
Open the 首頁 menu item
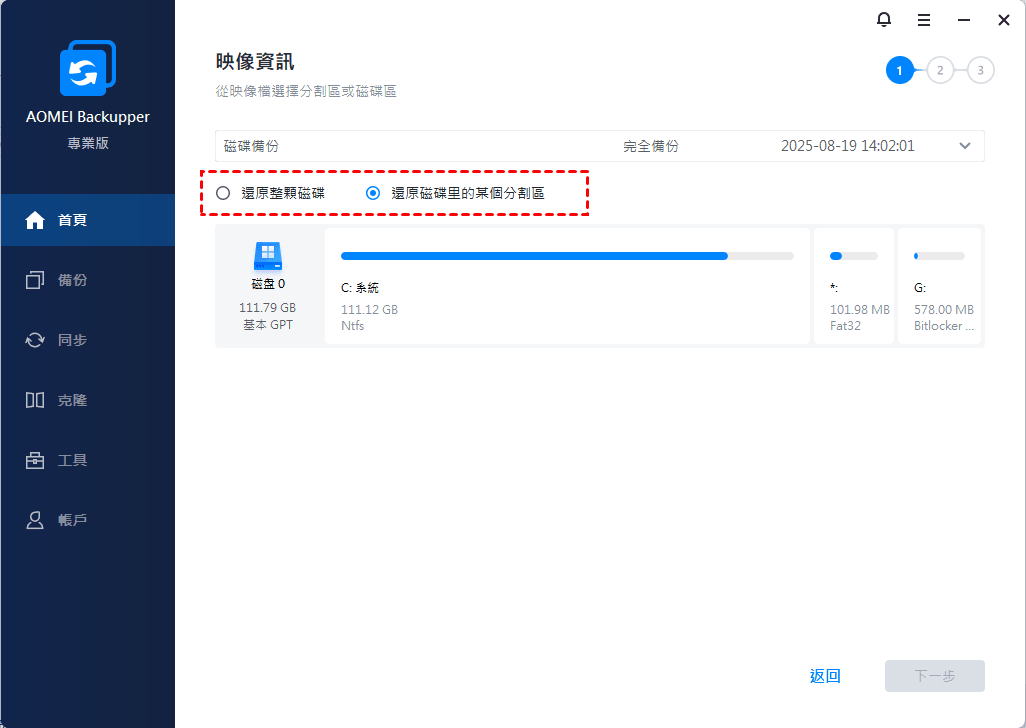click(x=88, y=220)
